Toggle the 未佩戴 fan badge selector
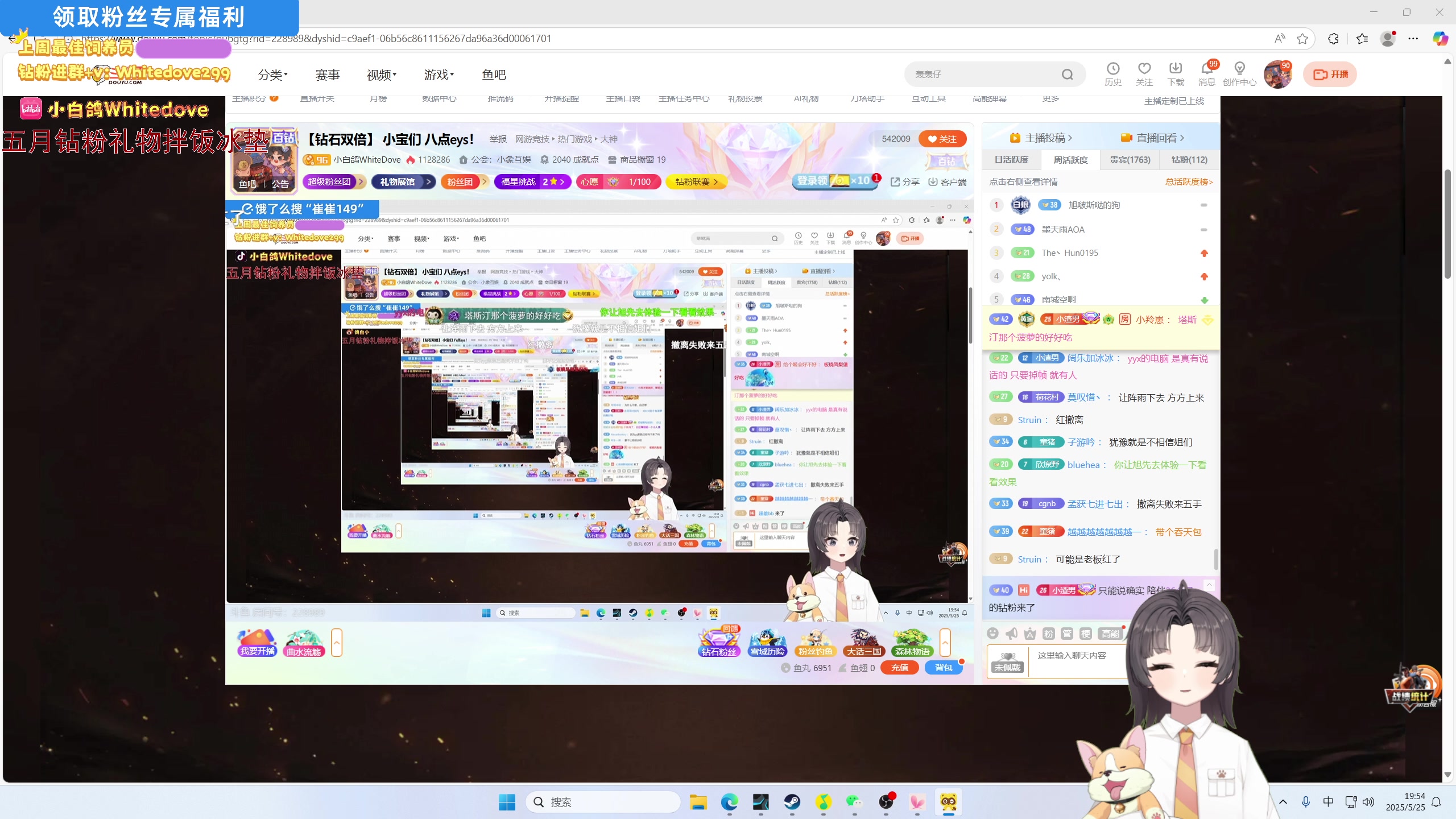Viewport: 1456px width, 819px height. coord(1007,661)
